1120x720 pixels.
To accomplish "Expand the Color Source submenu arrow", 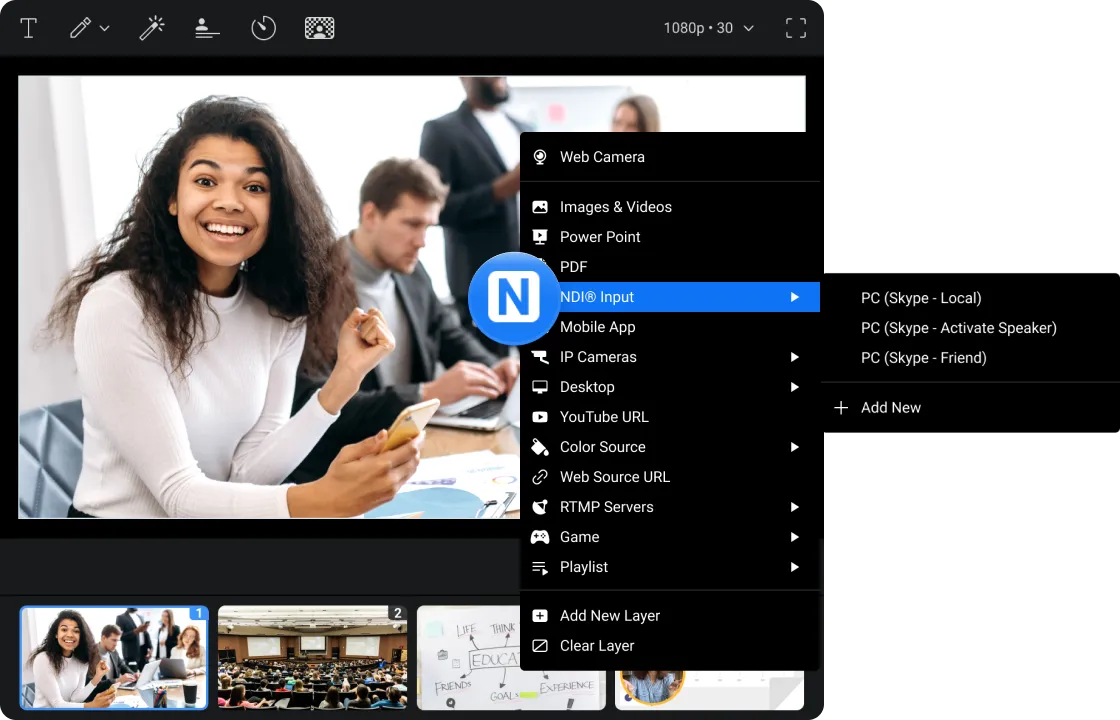I will point(795,447).
